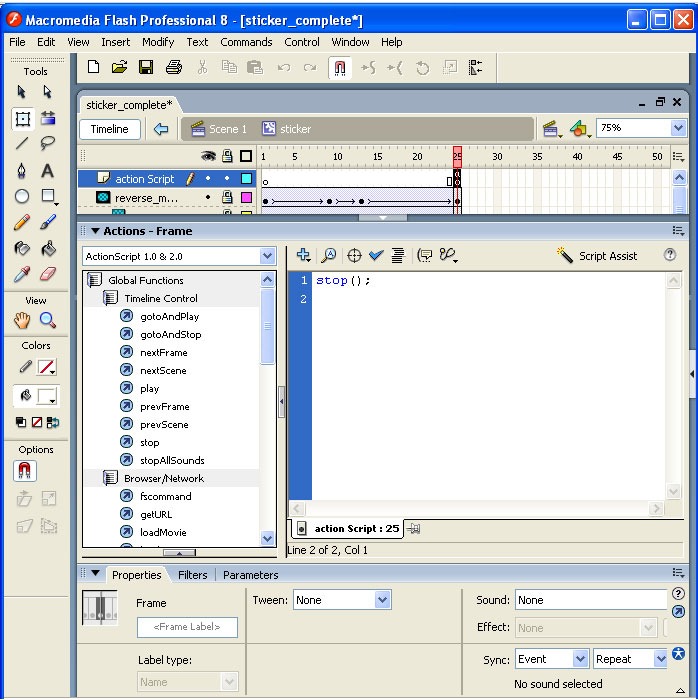This screenshot has width=698, height=700.
Task: Open the ActionScript 1.0 & 2.0 dropdown
Action: coord(267,256)
